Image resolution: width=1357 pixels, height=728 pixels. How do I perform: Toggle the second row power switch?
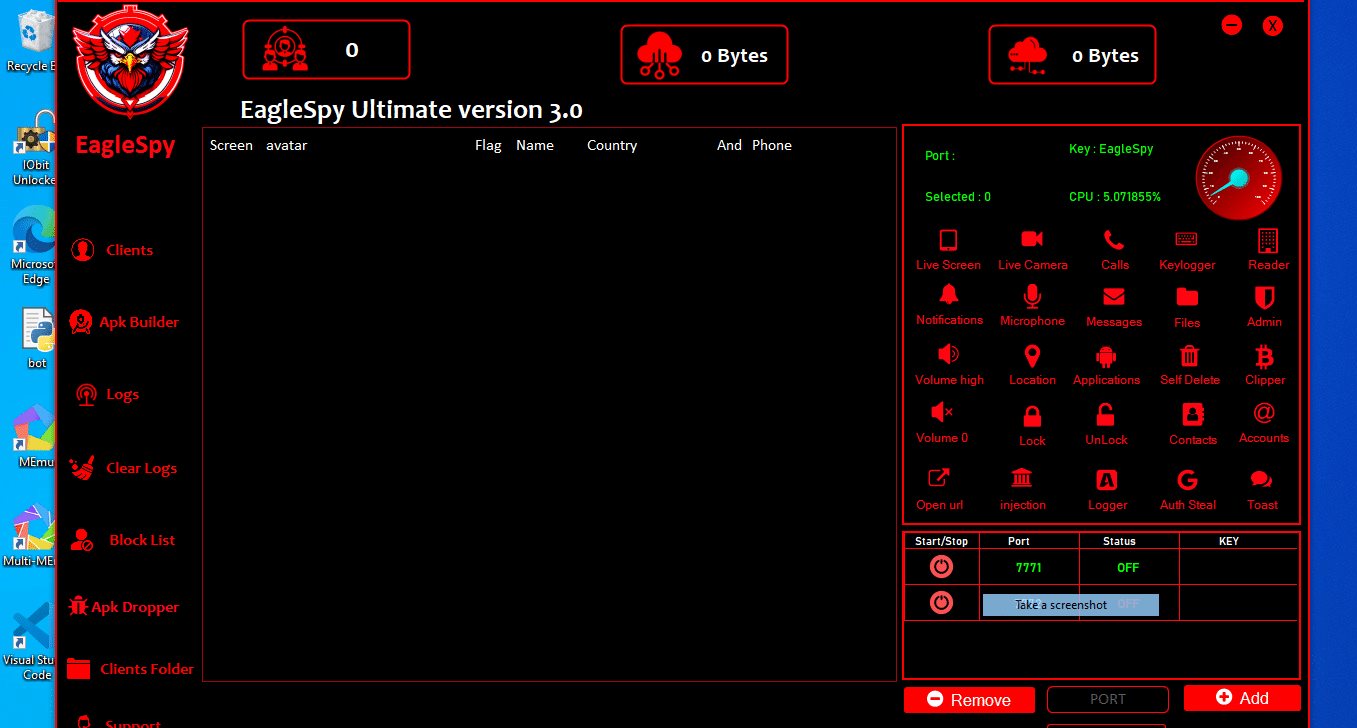(x=941, y=602)
